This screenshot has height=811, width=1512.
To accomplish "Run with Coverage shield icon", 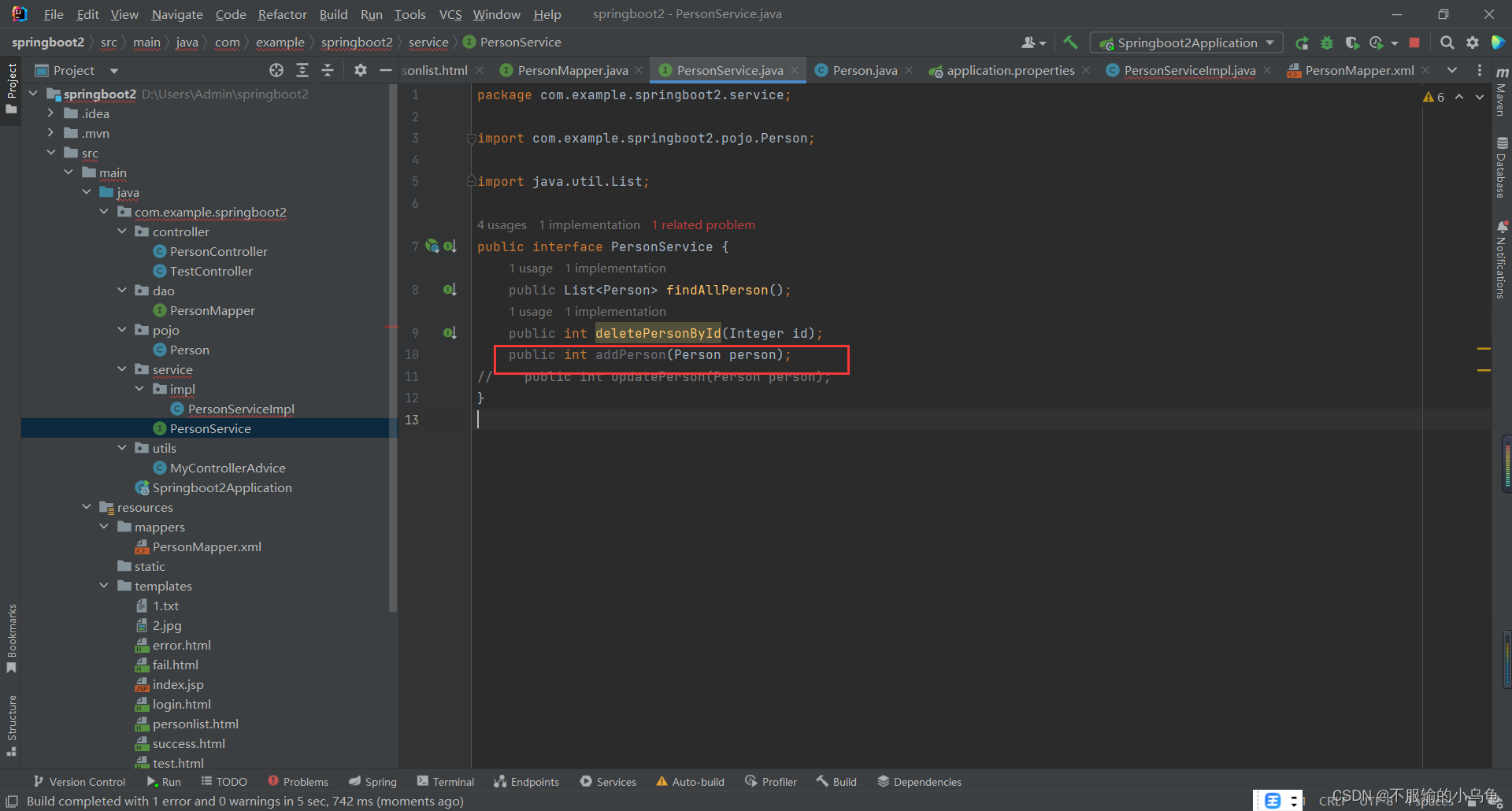I will [1352, 43].
